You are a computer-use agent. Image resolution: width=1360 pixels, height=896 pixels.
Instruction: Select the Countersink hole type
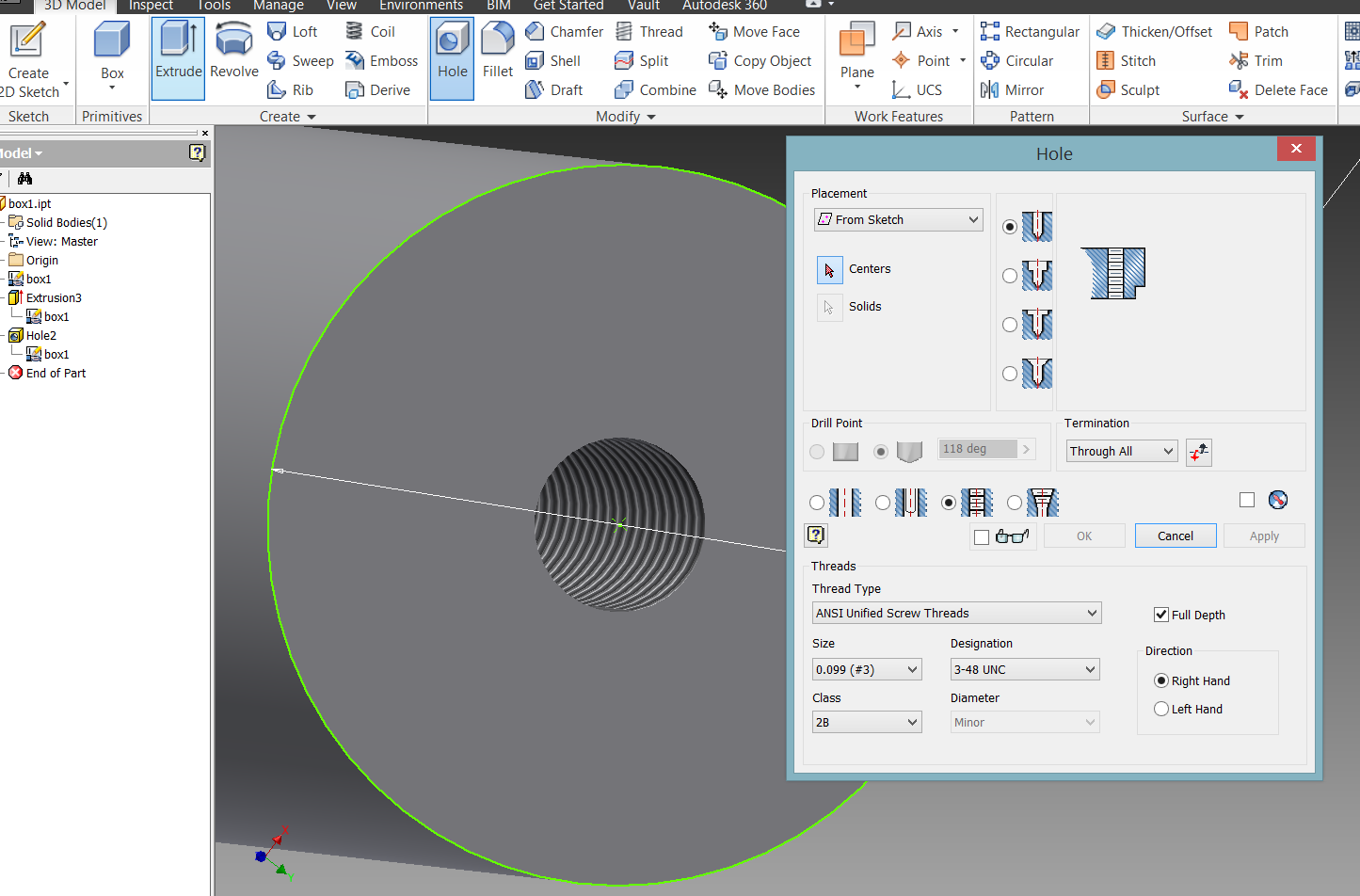point(1010,374)
